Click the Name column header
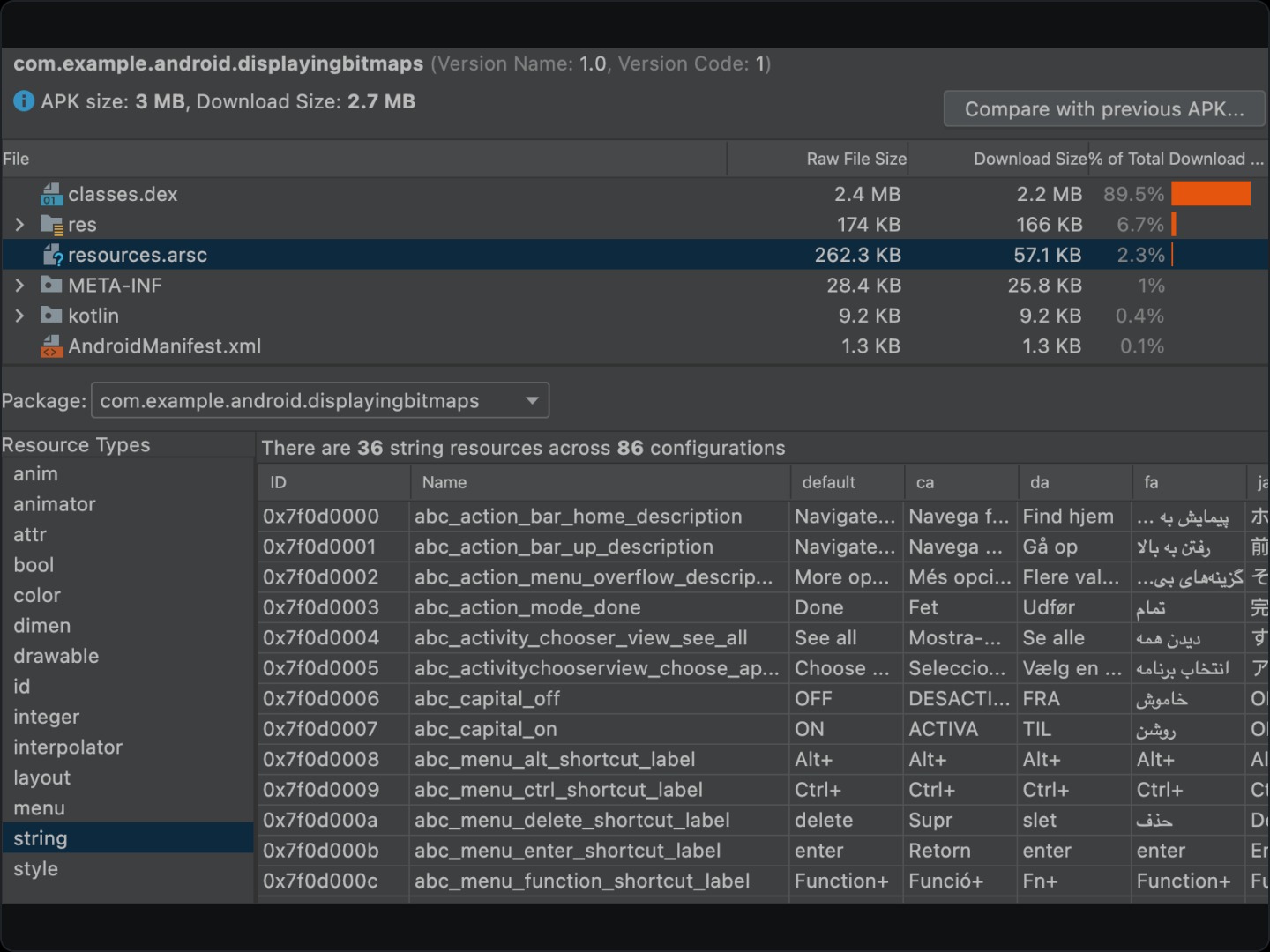The width and height of the screenshot is (1270, 952). 601,482
